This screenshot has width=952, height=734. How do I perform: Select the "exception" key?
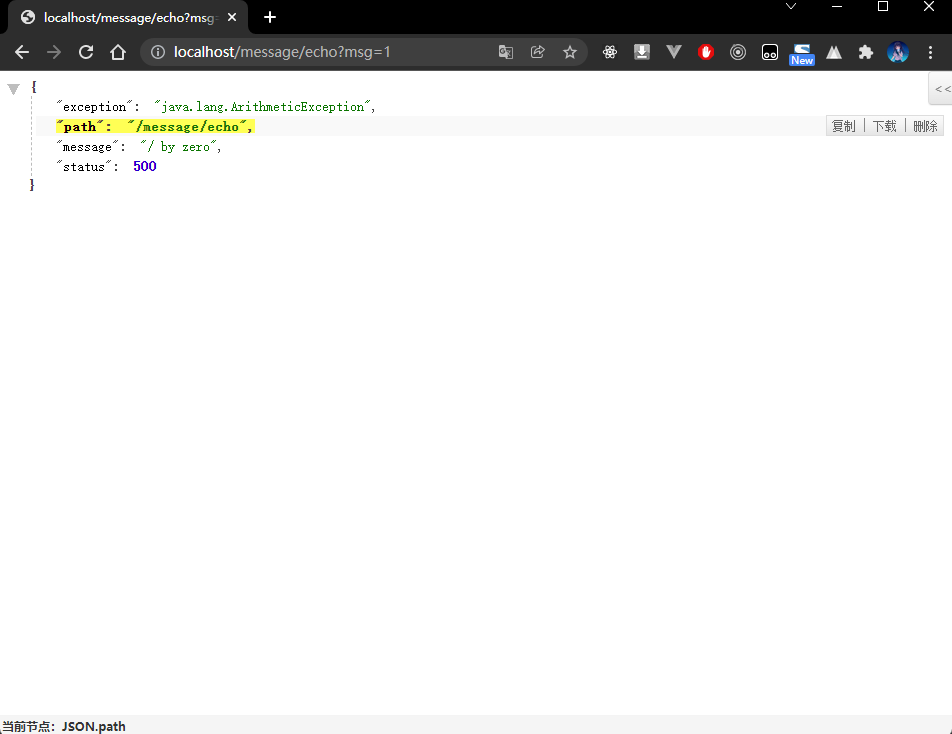95,107
